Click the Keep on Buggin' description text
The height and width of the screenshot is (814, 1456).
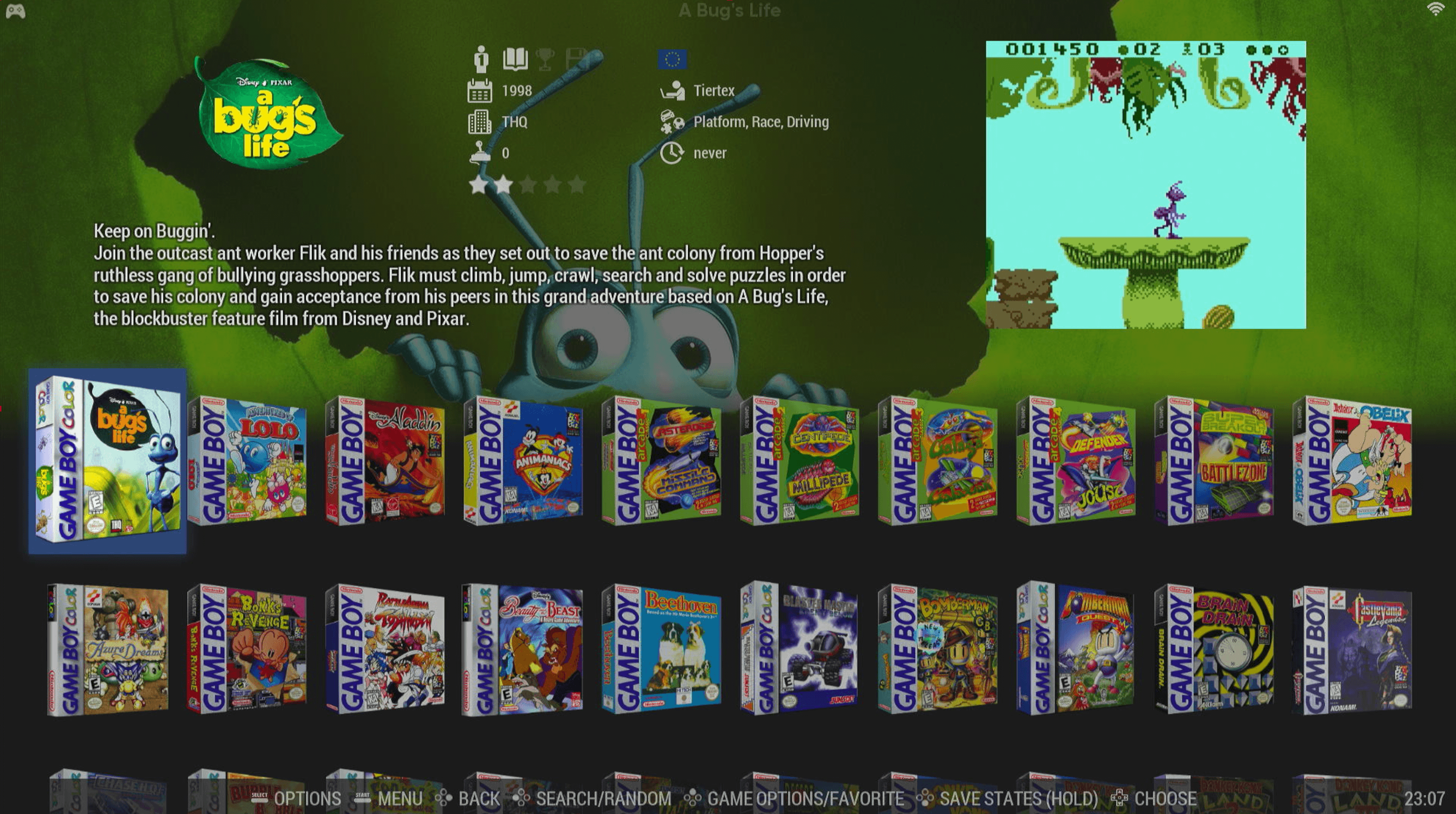tap(469, 275)
